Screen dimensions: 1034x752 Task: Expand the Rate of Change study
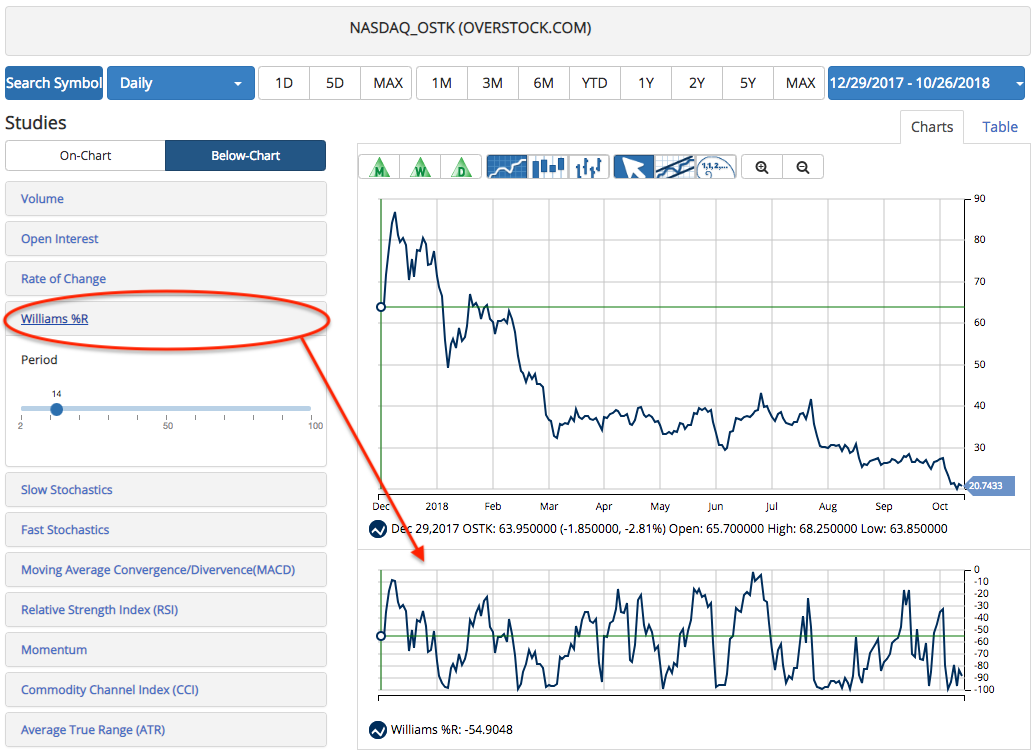[x=166, y=278]
